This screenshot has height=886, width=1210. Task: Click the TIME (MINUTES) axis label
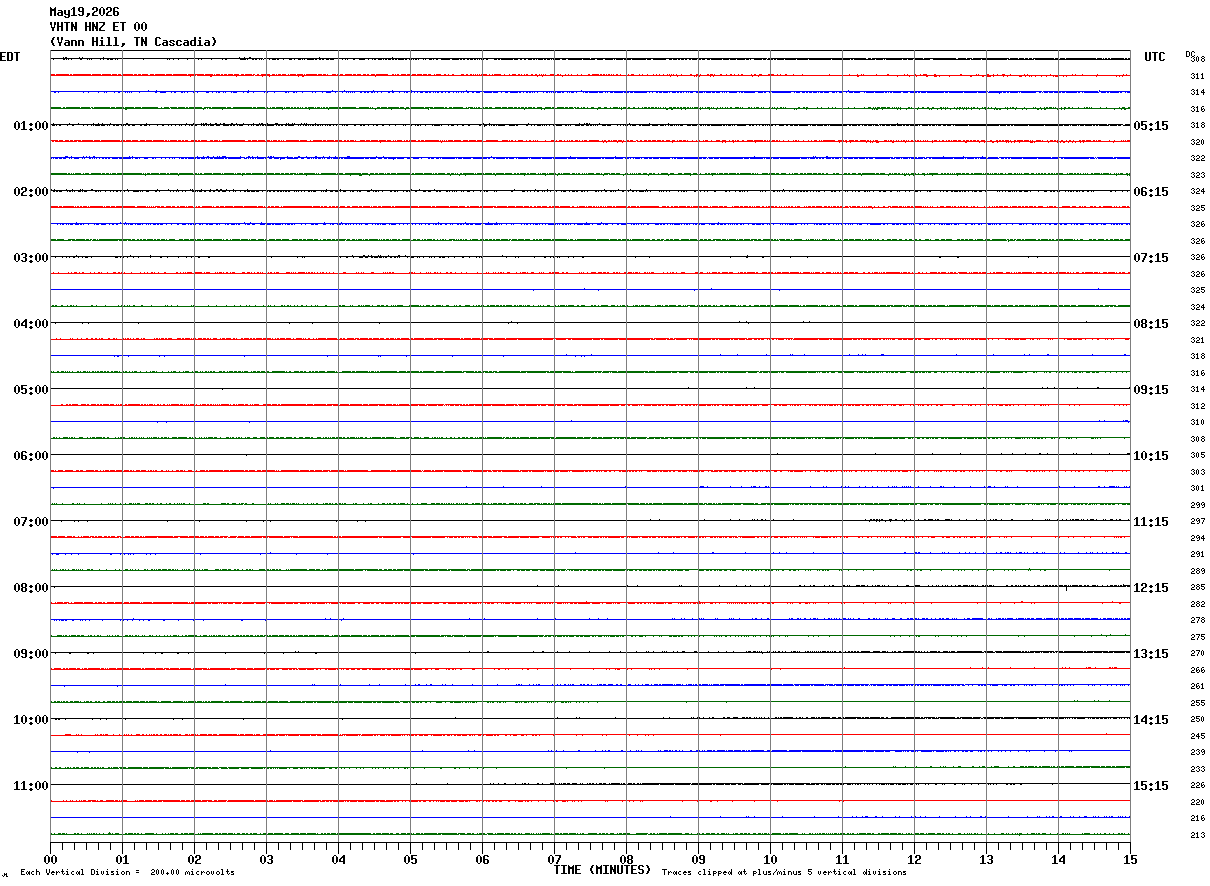tap(602, 870)
